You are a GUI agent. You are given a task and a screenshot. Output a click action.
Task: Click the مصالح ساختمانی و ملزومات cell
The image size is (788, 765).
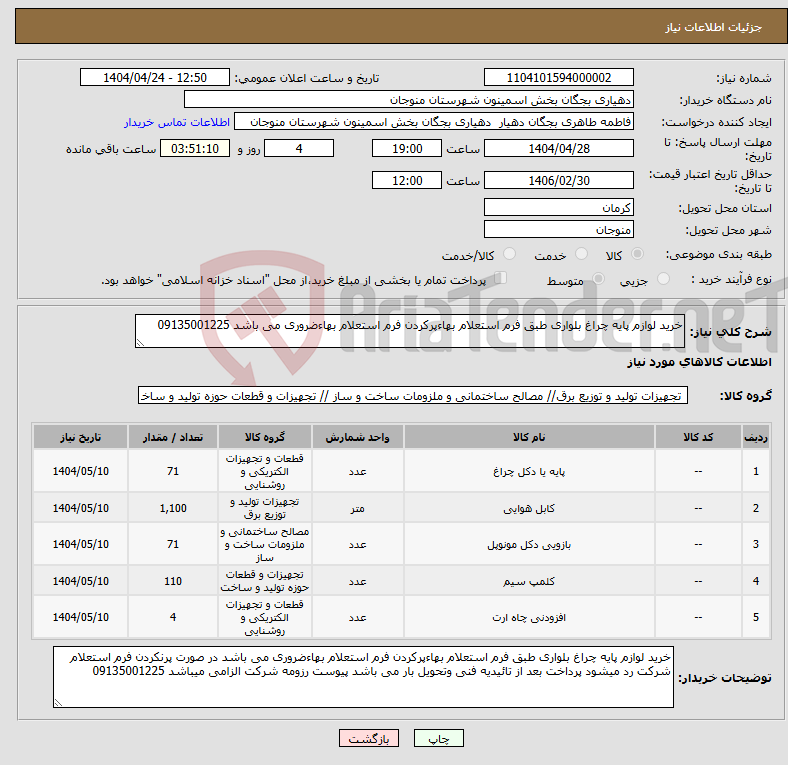pos(265,544)
